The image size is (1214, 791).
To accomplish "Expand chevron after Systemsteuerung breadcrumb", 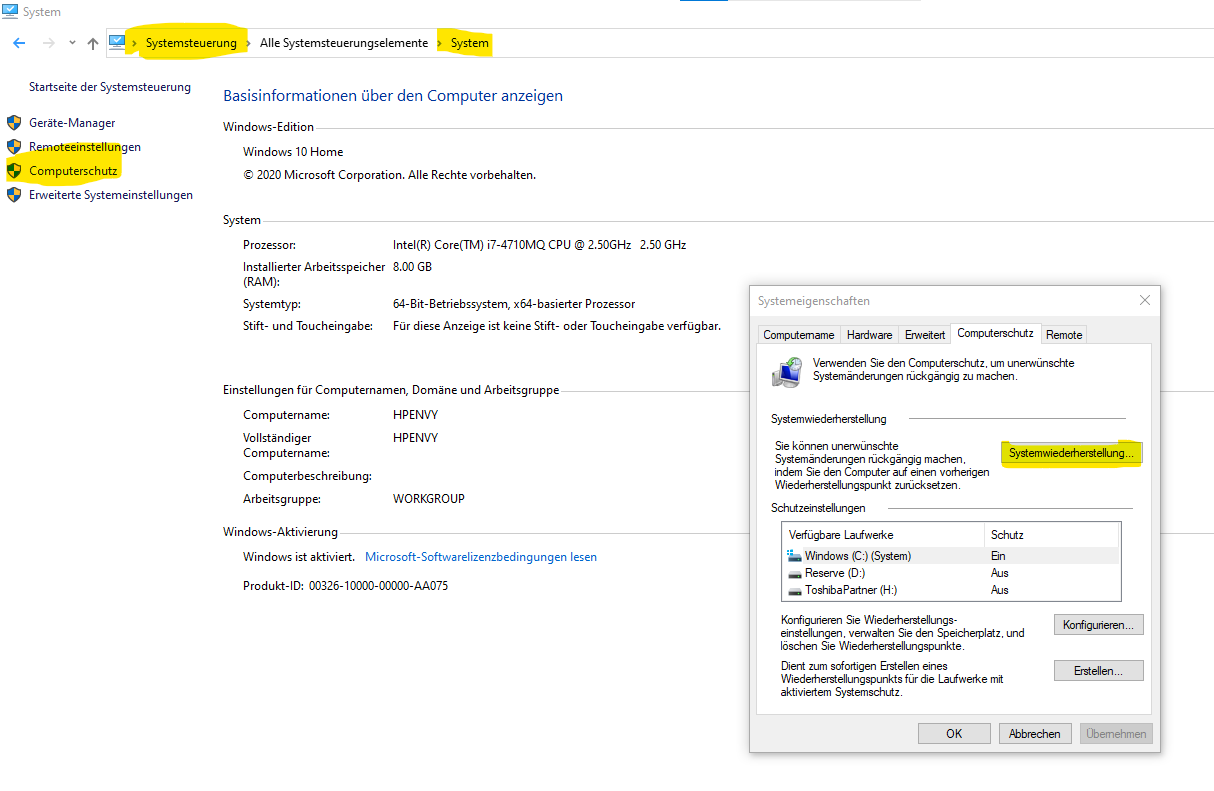I will point(248,43).
